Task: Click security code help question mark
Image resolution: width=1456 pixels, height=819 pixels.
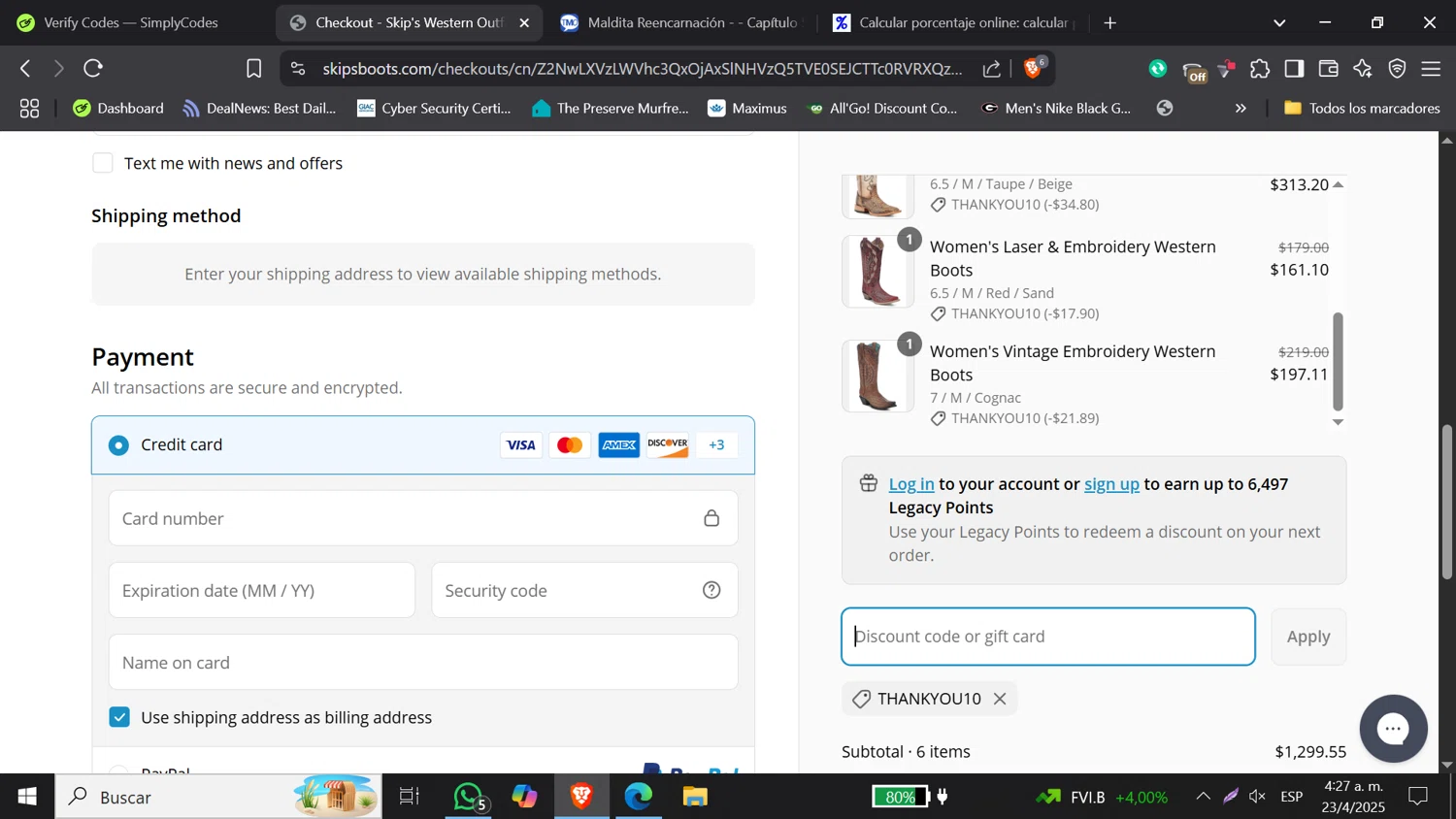Action: (711, 590)
